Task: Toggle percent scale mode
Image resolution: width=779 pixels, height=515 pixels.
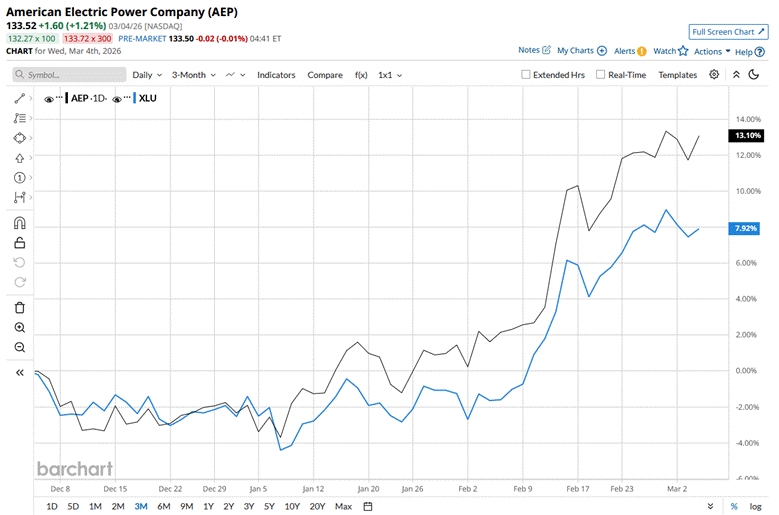Action: coord(734,507)
